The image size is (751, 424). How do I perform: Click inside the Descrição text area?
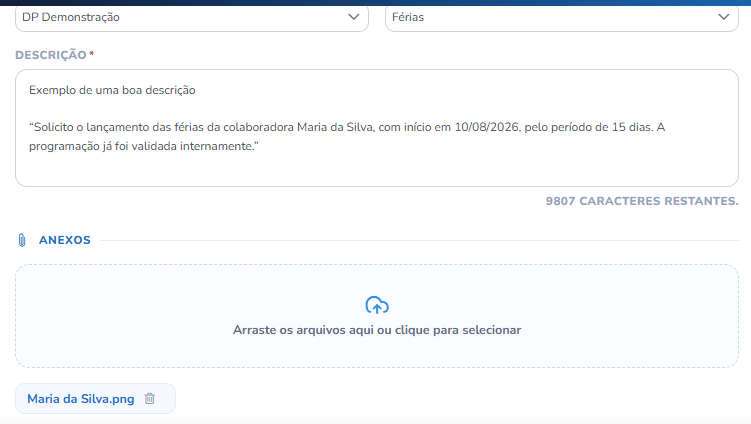pyautogui.click(x=376, y=128)
